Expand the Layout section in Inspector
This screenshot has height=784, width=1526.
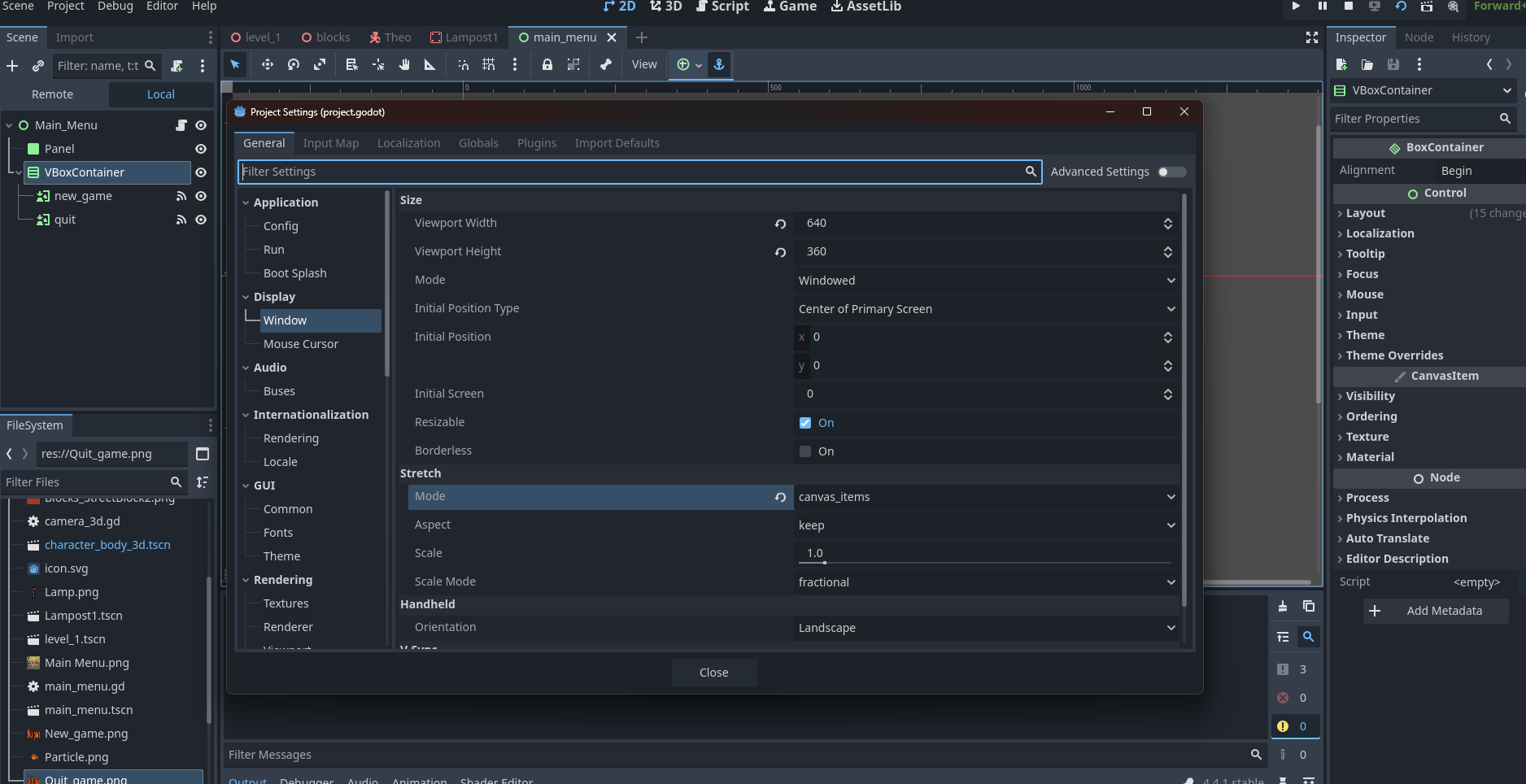point(1366,213)
